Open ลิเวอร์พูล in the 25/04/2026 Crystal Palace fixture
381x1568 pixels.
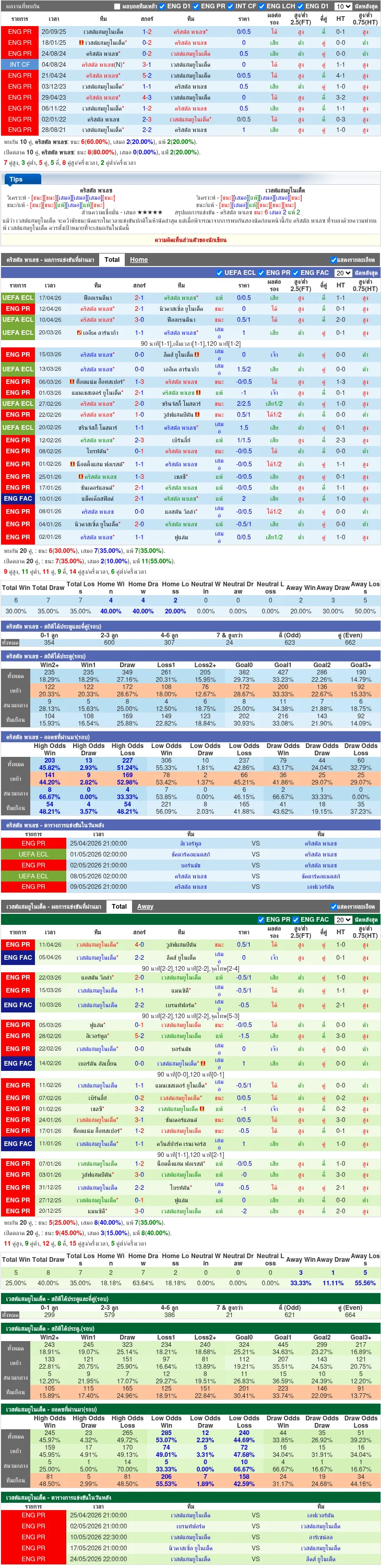pyautogui.click(x=190, y=843)
